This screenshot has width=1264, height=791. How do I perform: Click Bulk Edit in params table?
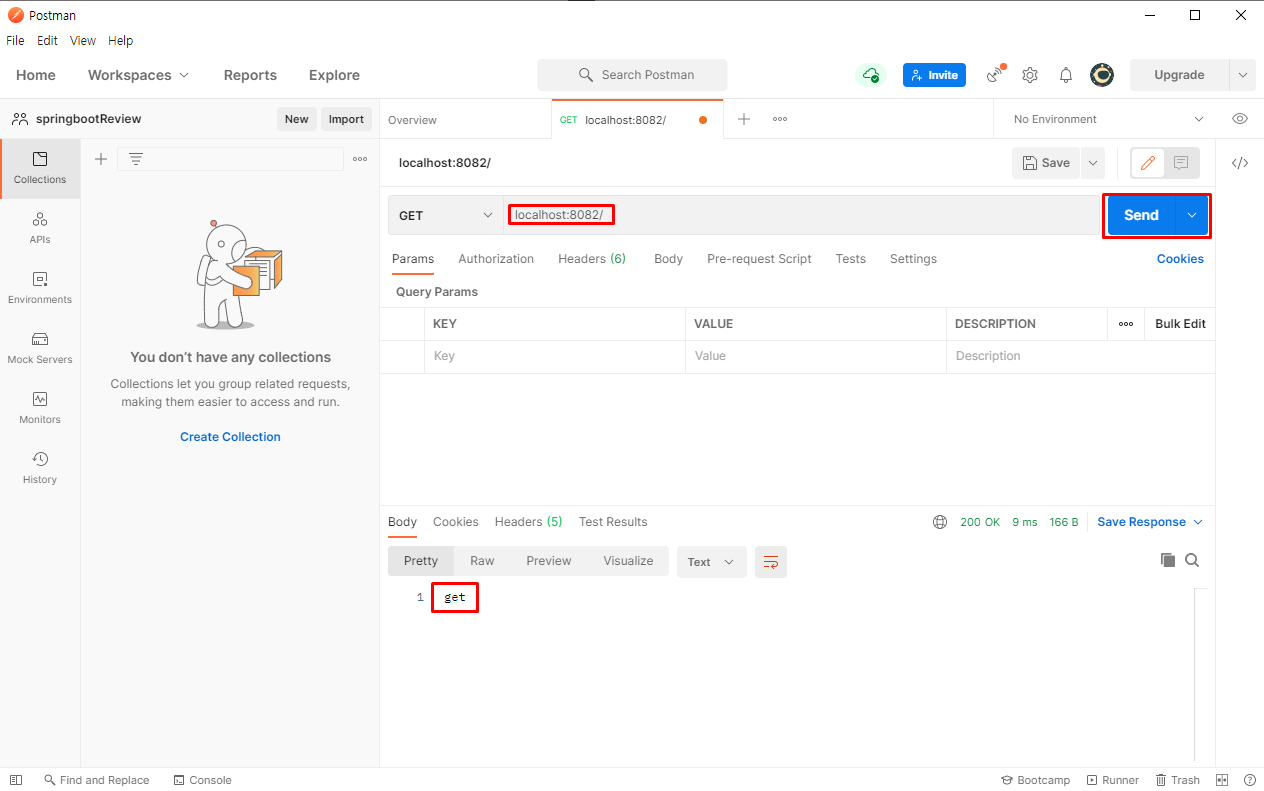(1180, 324)
